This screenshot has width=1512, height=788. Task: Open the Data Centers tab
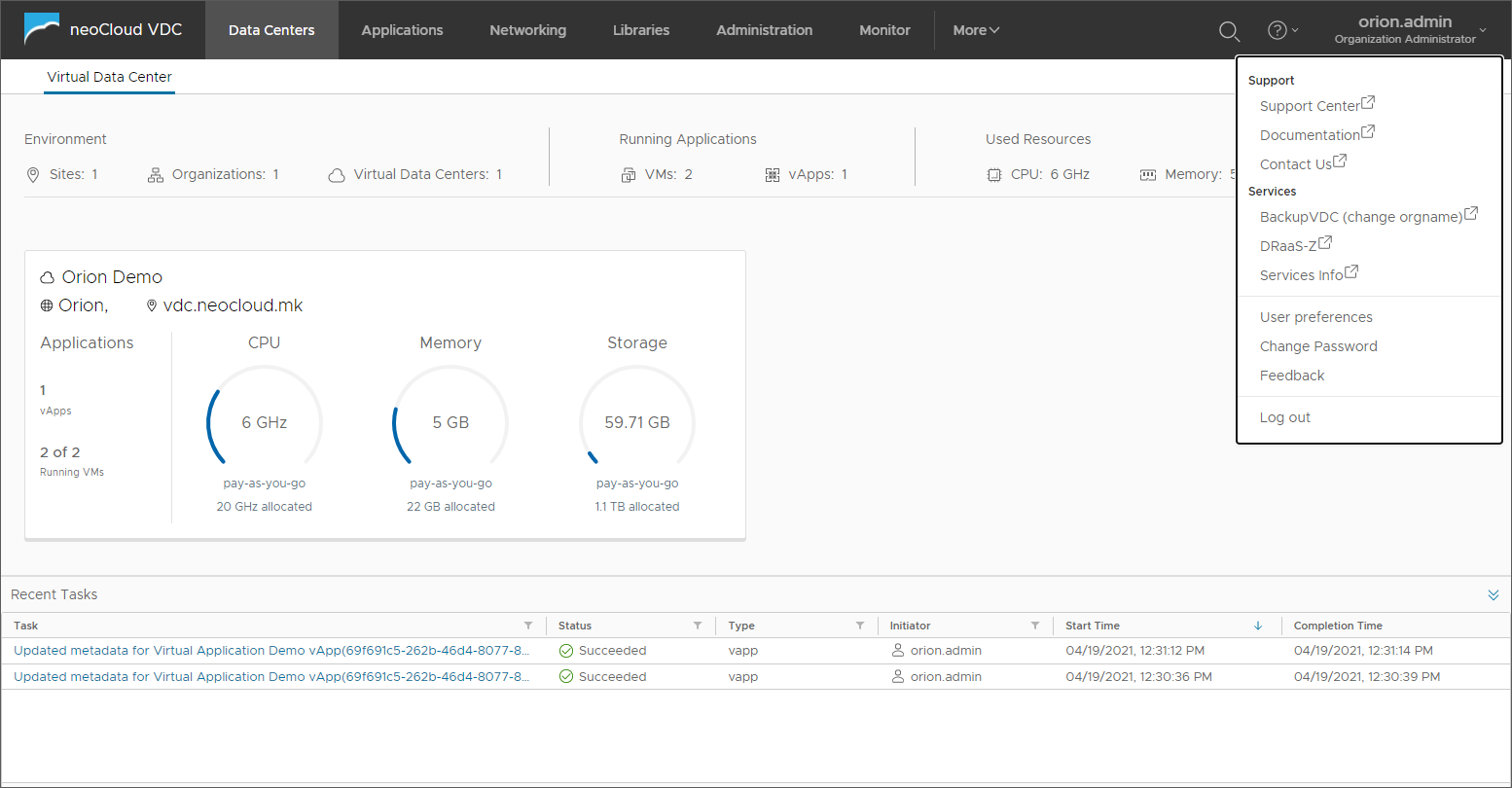click(271, 30)
